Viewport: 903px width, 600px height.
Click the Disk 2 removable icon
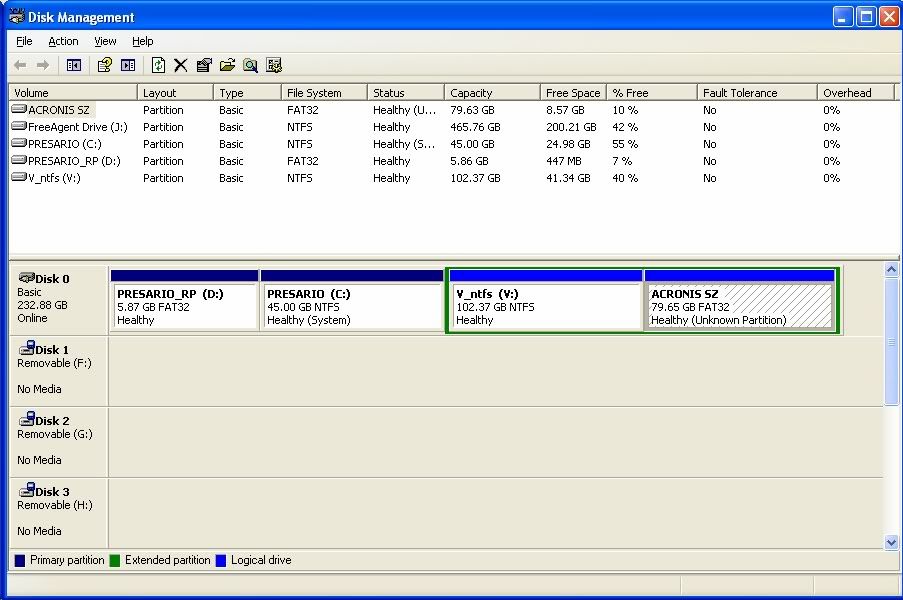point(26,419)
